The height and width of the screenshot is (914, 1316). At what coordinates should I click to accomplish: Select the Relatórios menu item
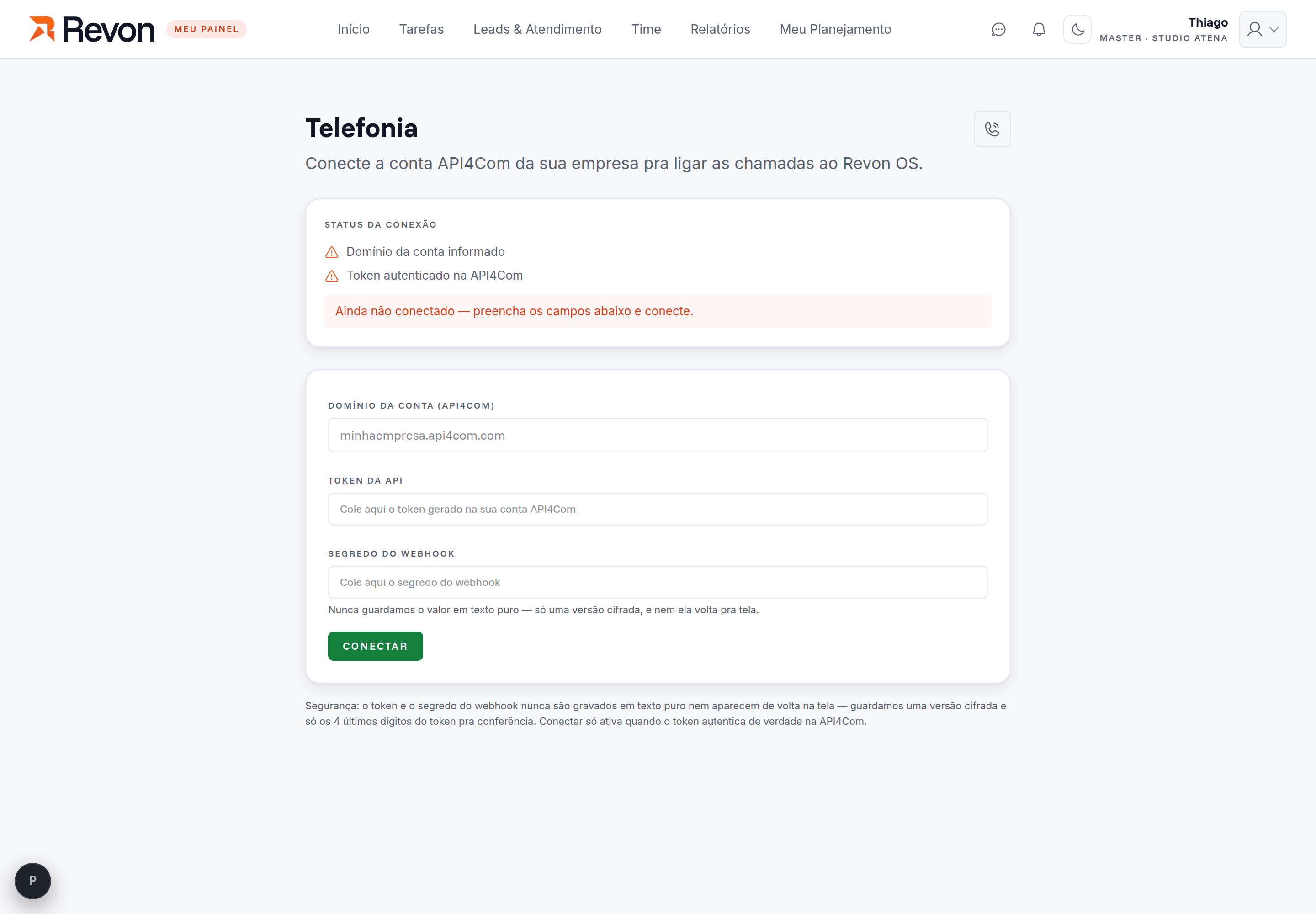click(720, 29)
